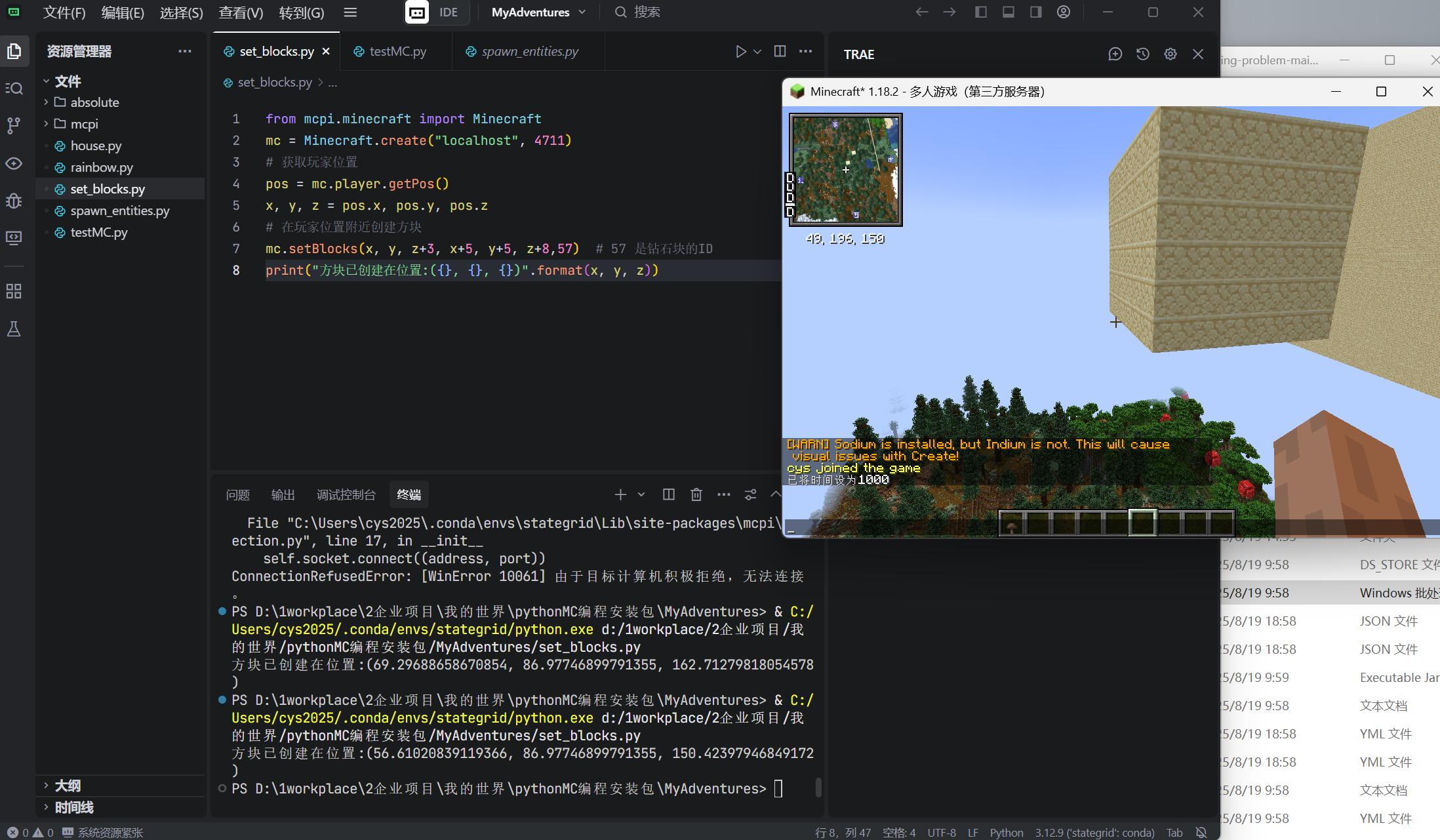Image resolution: width=1440 pixels, height=840 pixels.
Task: Toggle the secondary sidebar layout icon
Action: coord(1036,12)
